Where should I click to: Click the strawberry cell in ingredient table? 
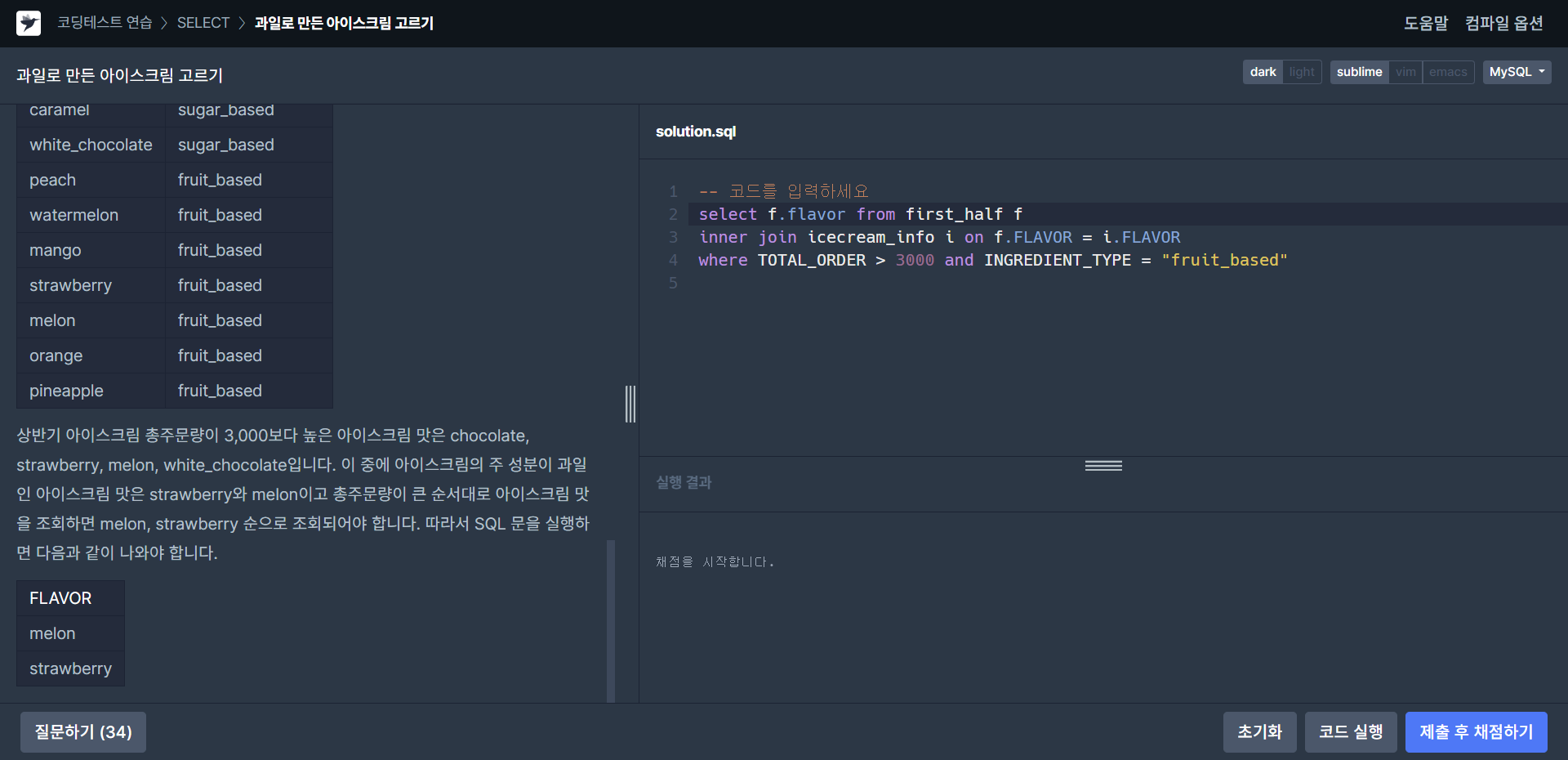click(91, 285)
